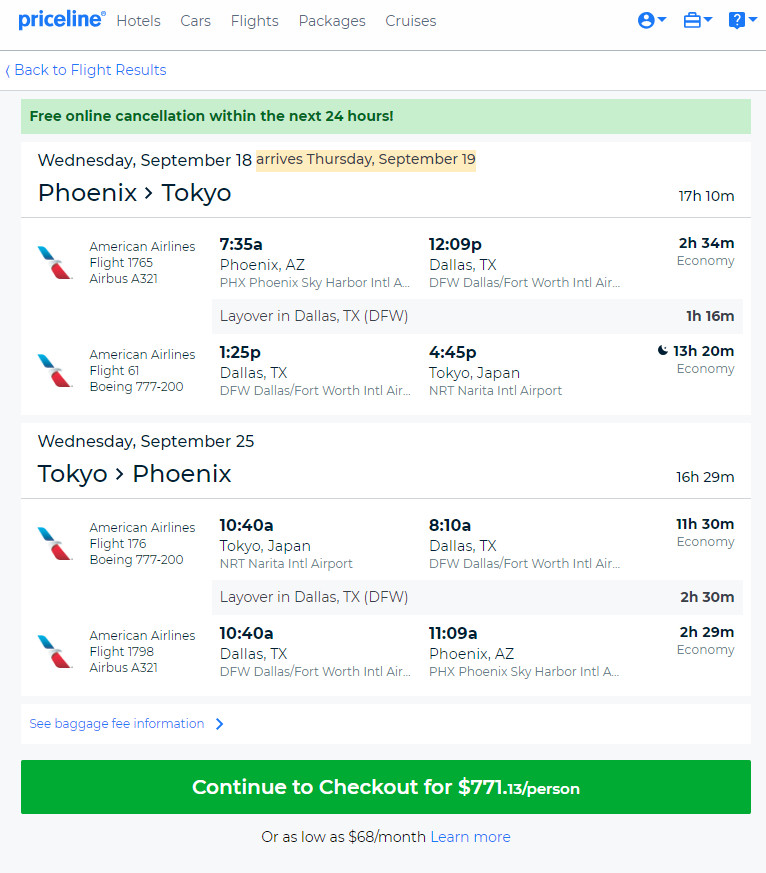The height and width of the screenshot is (873, 766).
Task: Open the help question mark icon
Action: point(736,21)
